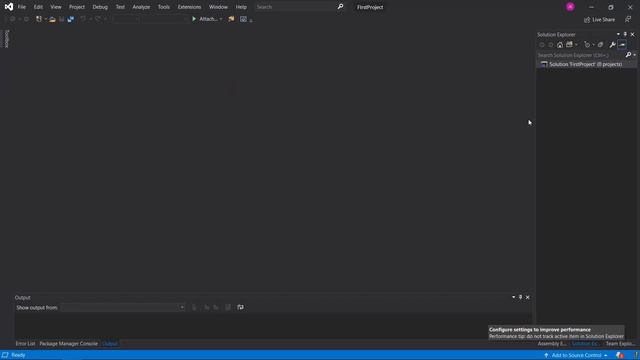Toggle auto-hide pin on Output panel
Screen dimensions: 640x360
coord(520,297)
